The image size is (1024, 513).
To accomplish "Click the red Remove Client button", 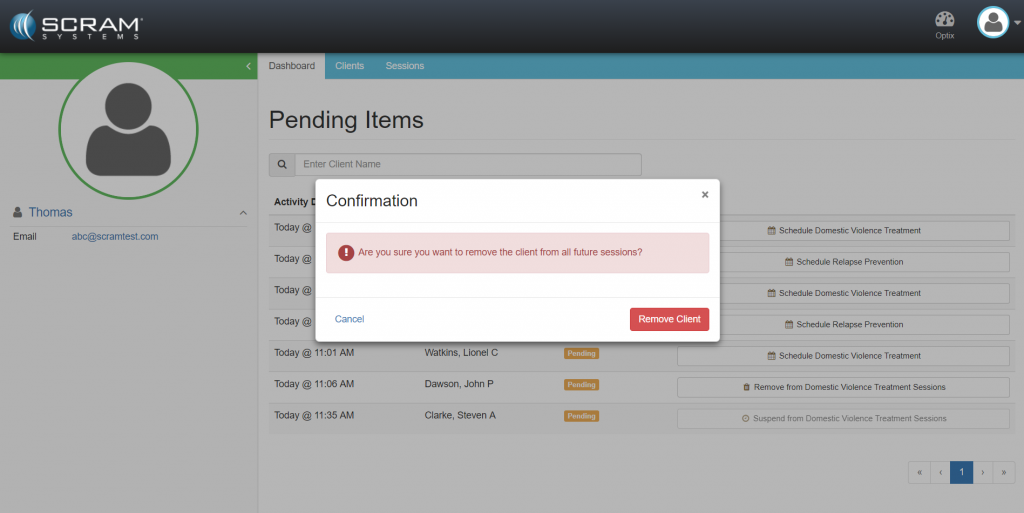I will coord(669,319).
